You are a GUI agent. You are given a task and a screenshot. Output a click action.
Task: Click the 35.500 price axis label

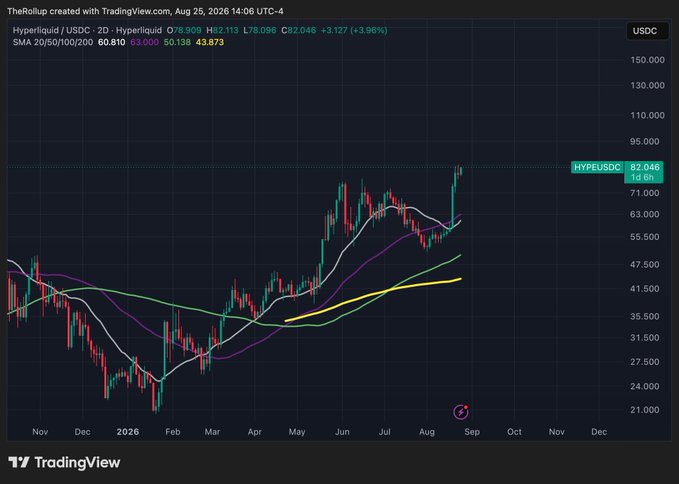645,316
